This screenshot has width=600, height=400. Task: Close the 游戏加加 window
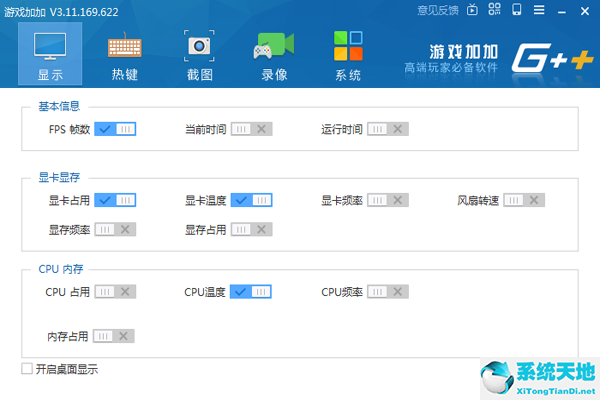pos(585,11)
